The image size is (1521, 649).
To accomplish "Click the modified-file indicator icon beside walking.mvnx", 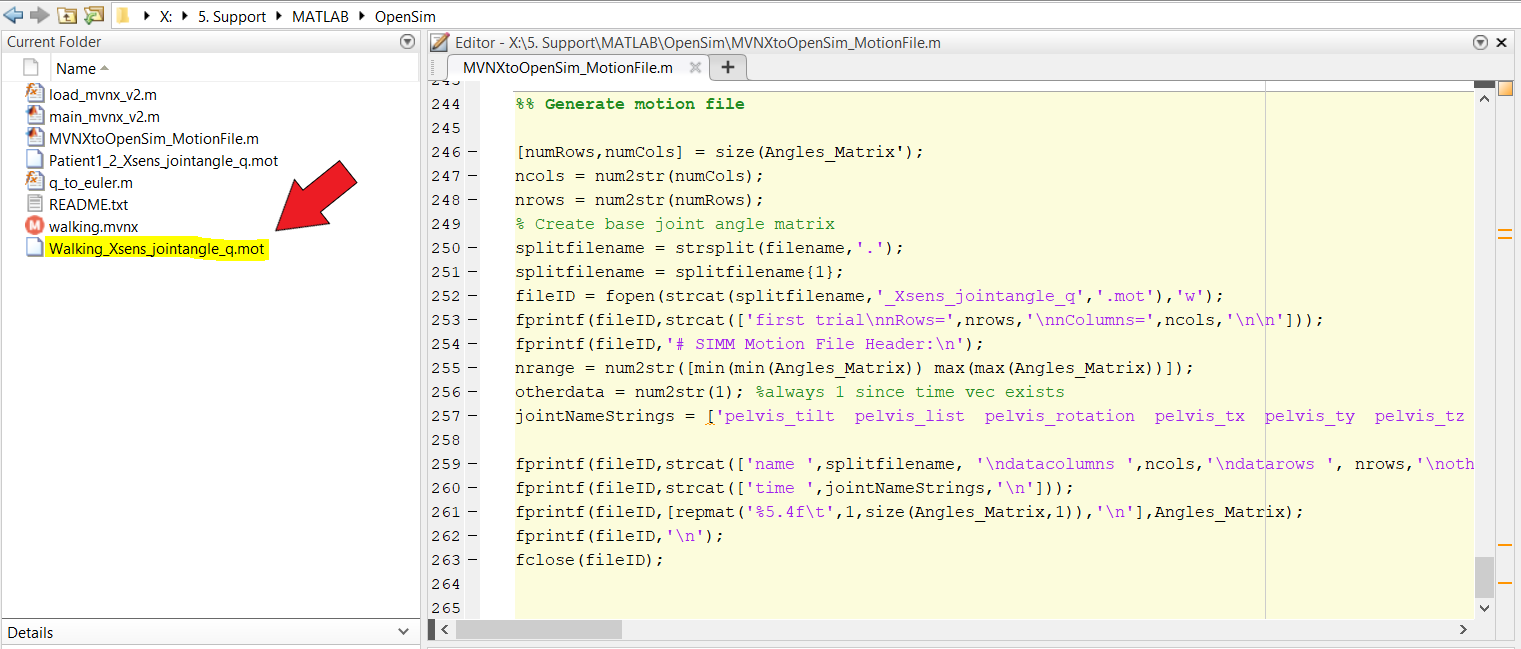I will 33,226.
